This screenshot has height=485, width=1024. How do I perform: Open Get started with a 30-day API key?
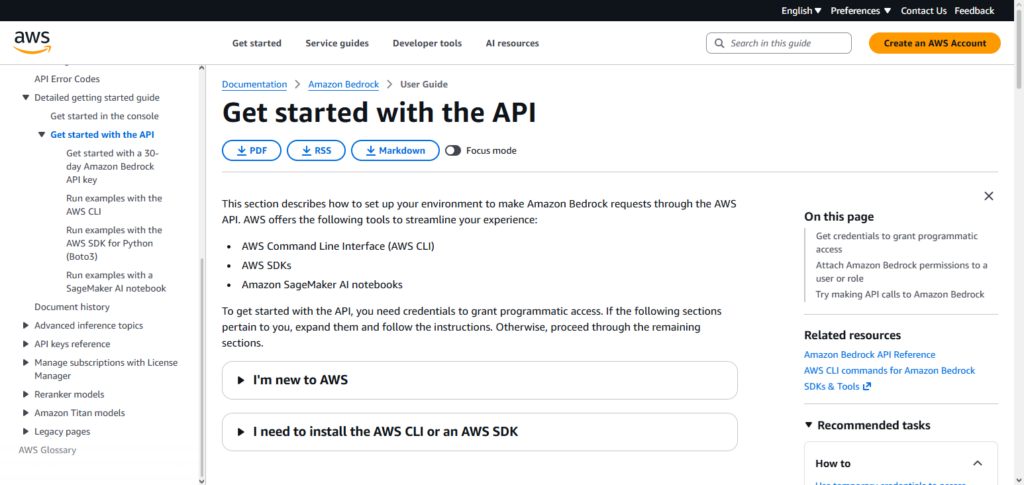point(112,166)
